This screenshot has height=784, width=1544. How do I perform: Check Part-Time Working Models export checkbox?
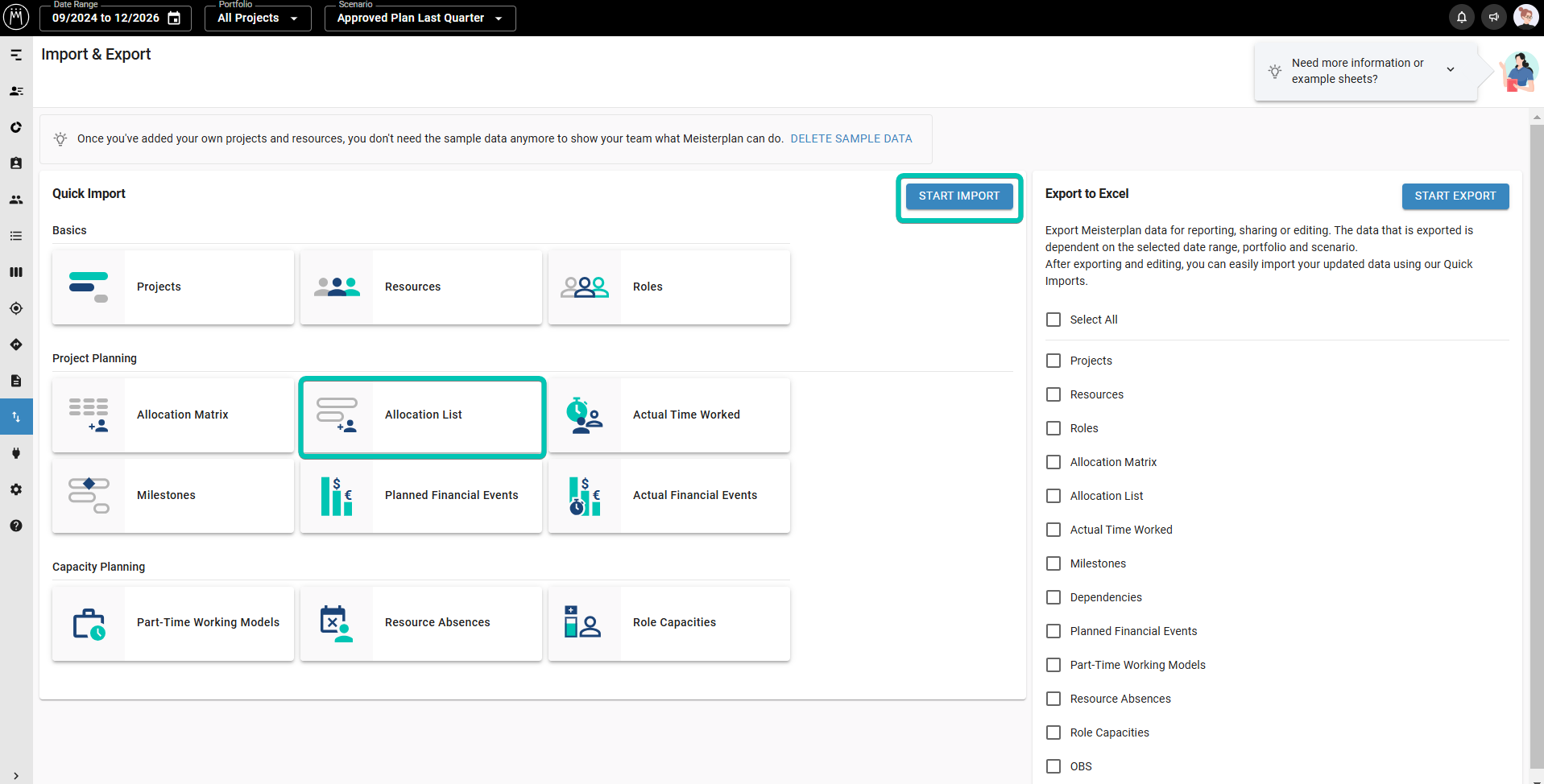pyautogui.click(x=1053, y=665)
